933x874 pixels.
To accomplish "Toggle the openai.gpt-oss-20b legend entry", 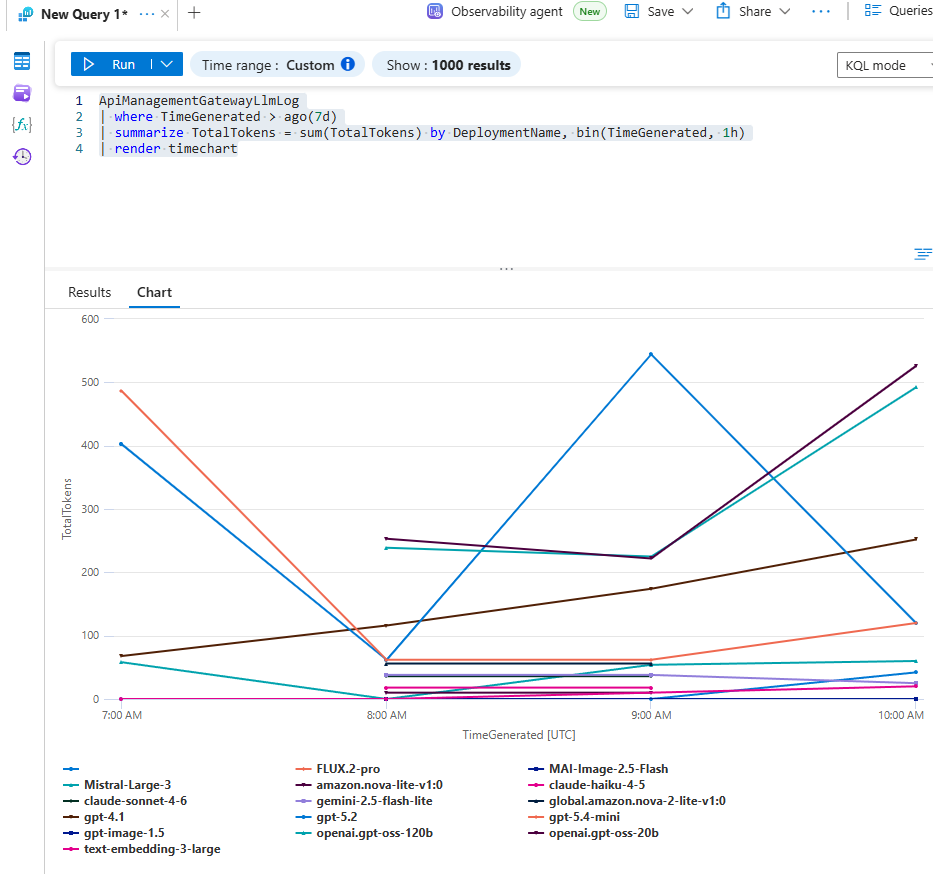I will (x=593, y=834).
